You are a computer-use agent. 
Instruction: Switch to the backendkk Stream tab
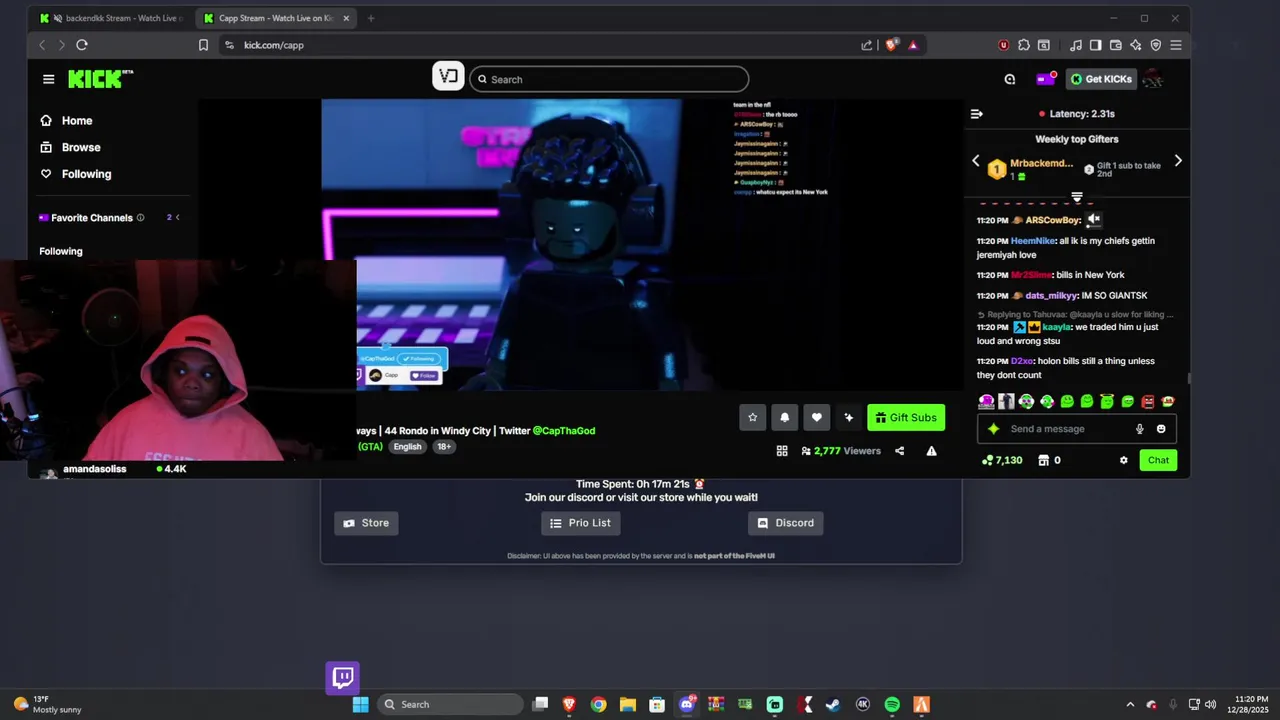pos(109,18)
